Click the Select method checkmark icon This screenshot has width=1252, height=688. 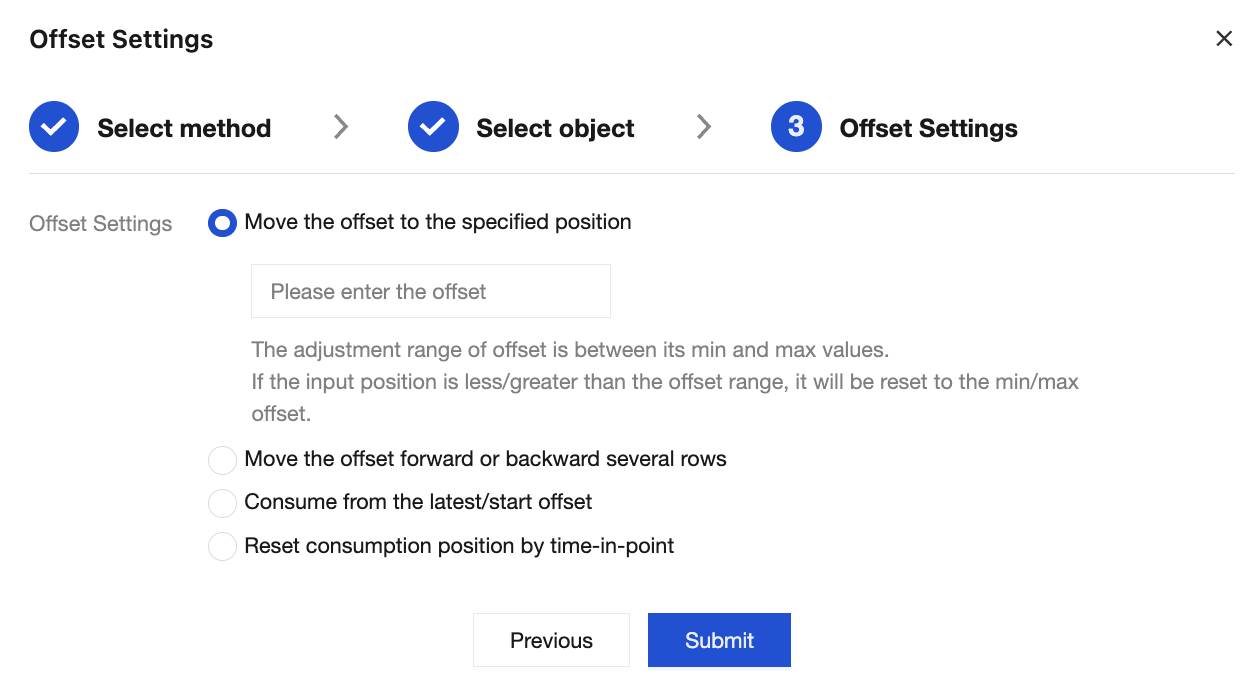coord(54,128)
